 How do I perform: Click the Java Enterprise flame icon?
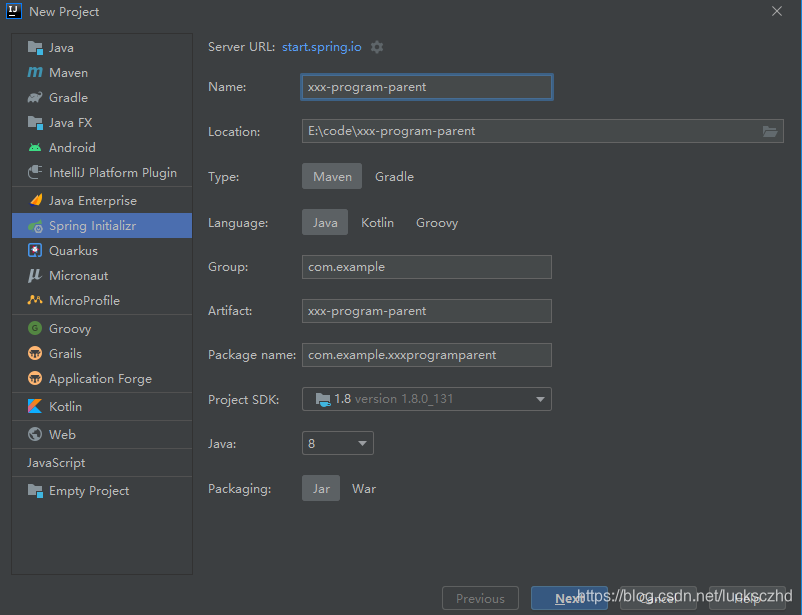tap(36, 200)
